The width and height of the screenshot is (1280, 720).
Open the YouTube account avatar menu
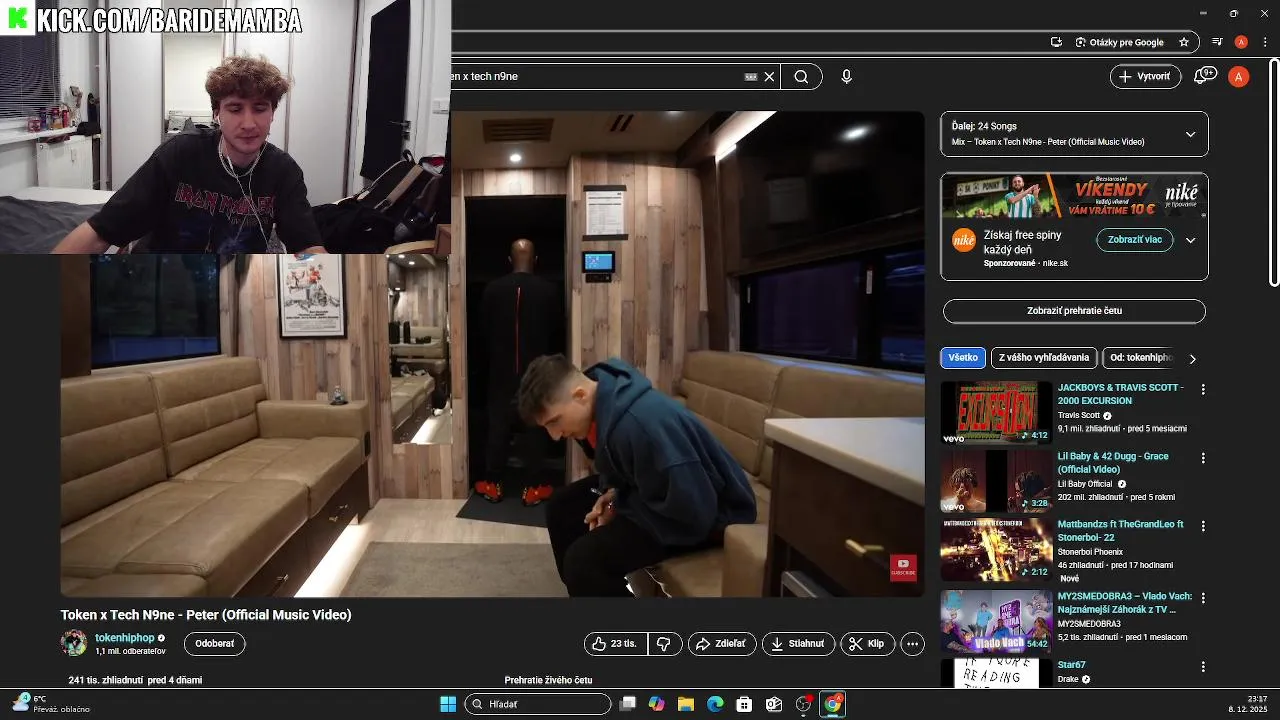(x=1239, y=76)
